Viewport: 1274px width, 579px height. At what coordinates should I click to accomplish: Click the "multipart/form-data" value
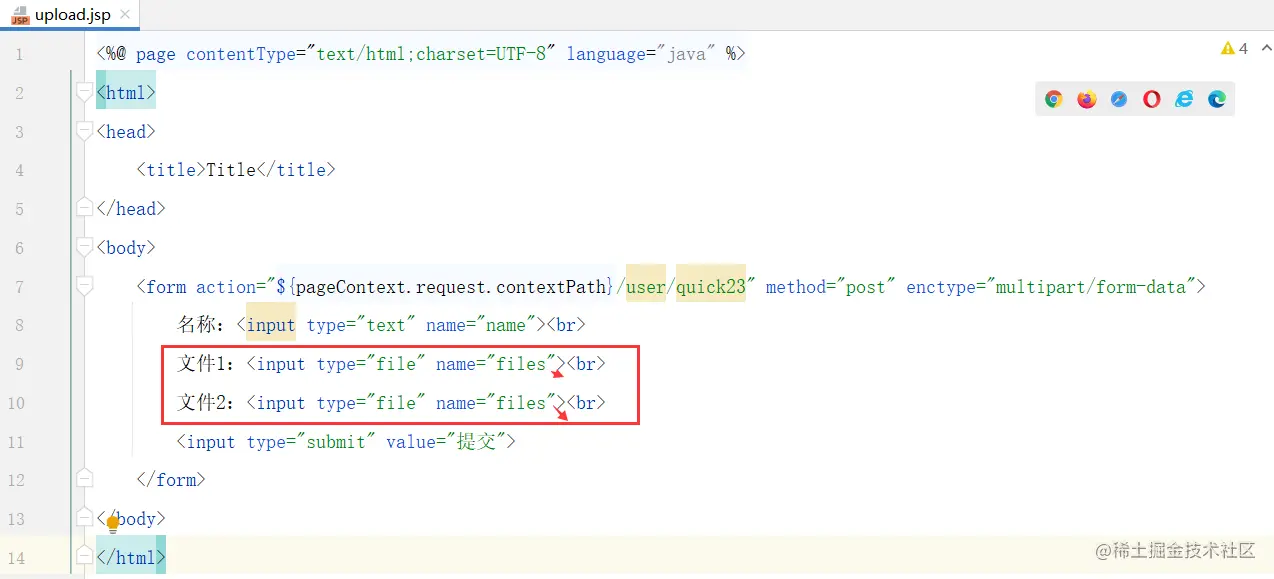(1091, 287)
